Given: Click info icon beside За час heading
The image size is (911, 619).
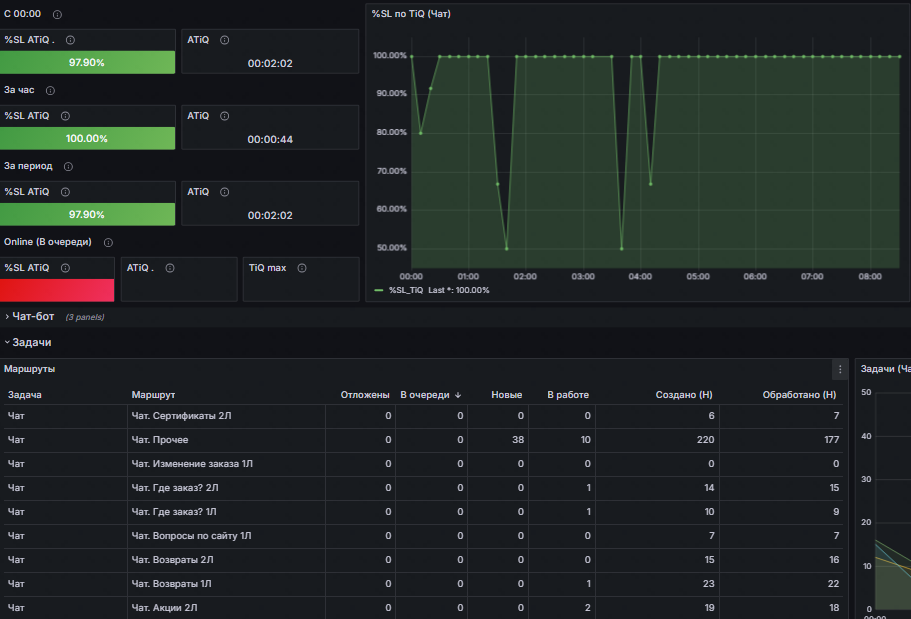Looking at the screenshot, I should [50, 90].
